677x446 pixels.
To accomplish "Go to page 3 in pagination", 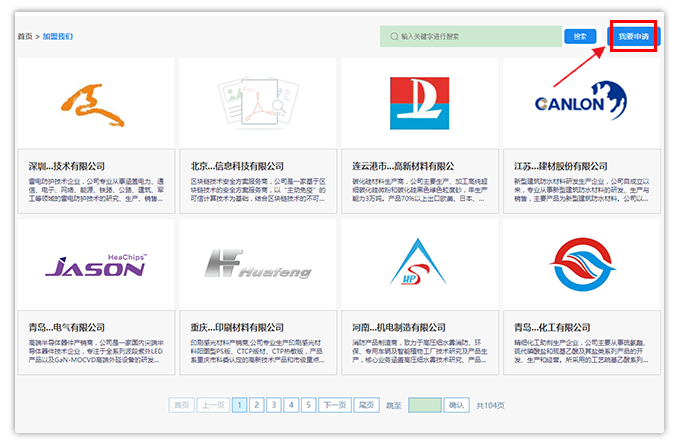I will coord(274,405).
